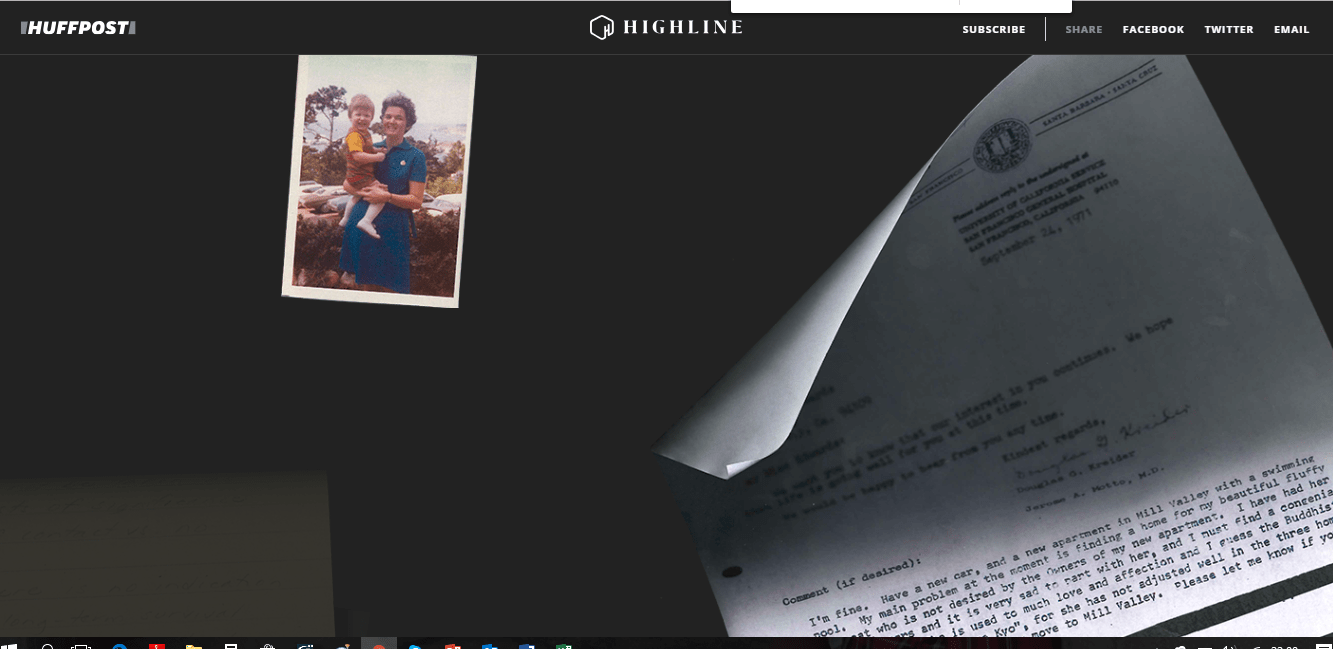Click the taskbar search magnifier icon

coord(47,645)
